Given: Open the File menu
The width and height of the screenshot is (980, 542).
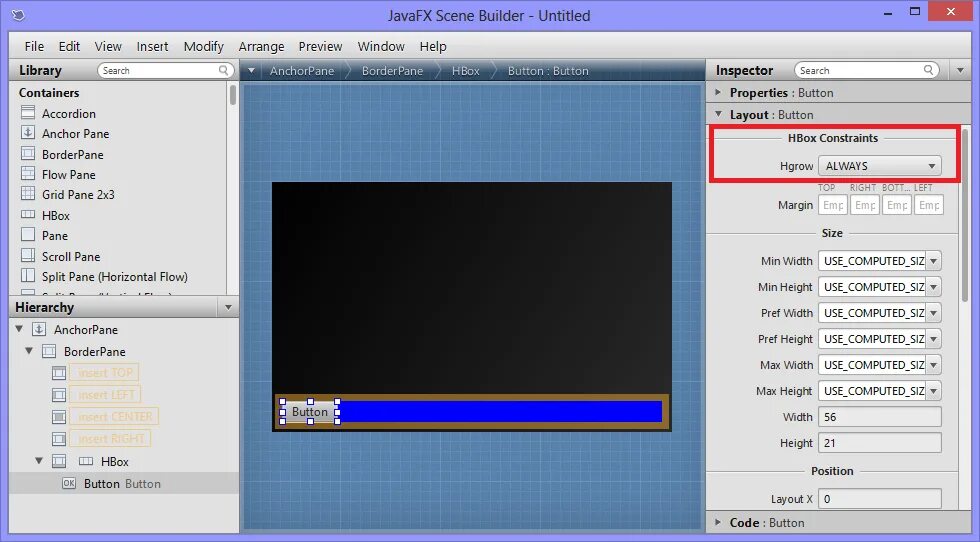Looking at the screenshot, I should pyautogui.click(x=34, y=46).
